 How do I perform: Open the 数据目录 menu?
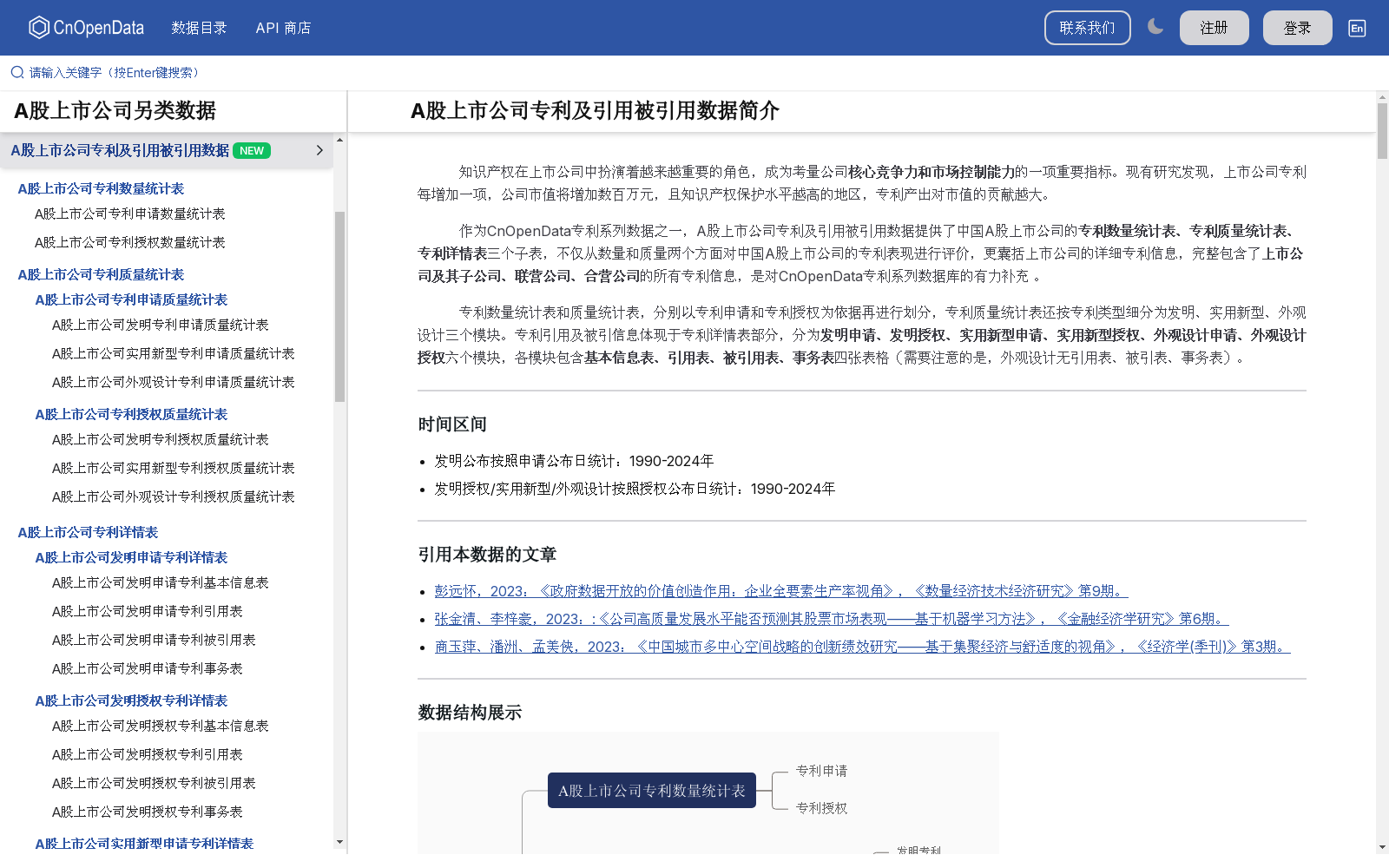click(199, 28)
